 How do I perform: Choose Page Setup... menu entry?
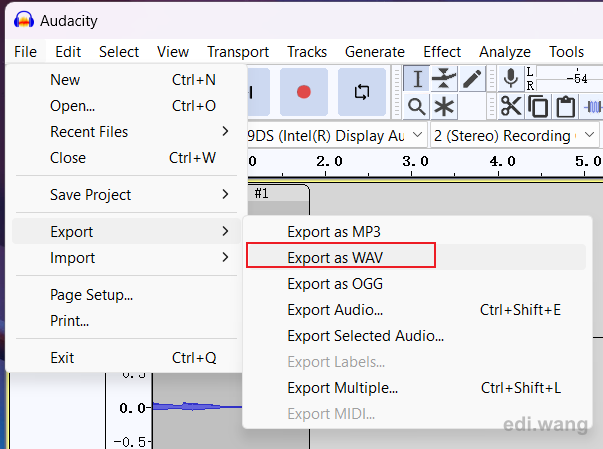[x=126, y=295]
